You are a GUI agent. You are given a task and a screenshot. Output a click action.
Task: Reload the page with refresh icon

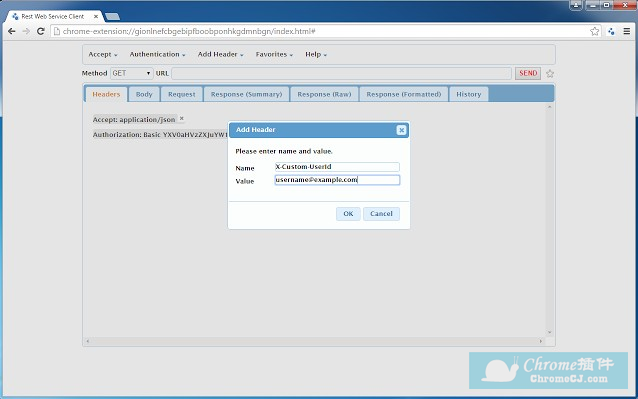click(40, 31)
